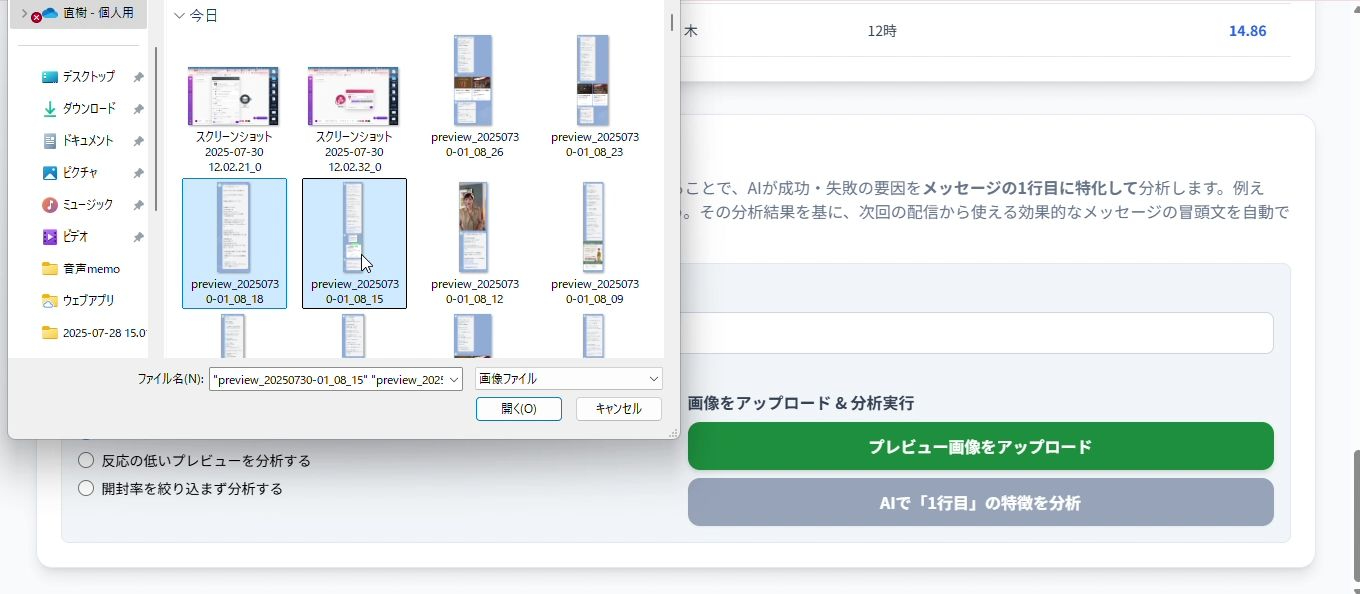Image resolution: width=1360 pixels, height=594 pixels.
Task: Click pin icon next to ビデオ
Action: click(x=138, y=237)
